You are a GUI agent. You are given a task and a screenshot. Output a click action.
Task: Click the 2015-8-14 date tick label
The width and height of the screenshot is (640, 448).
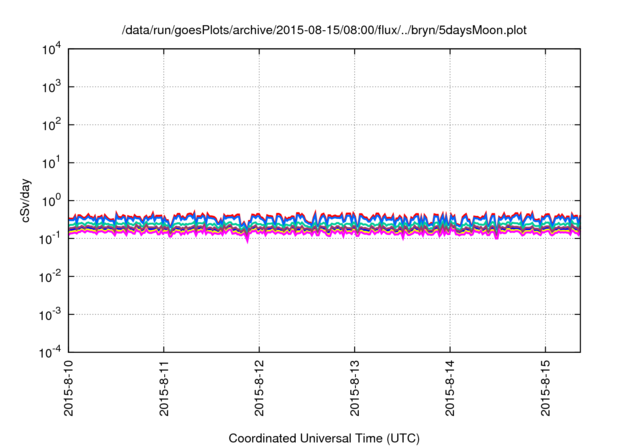[x=450, y=388]
